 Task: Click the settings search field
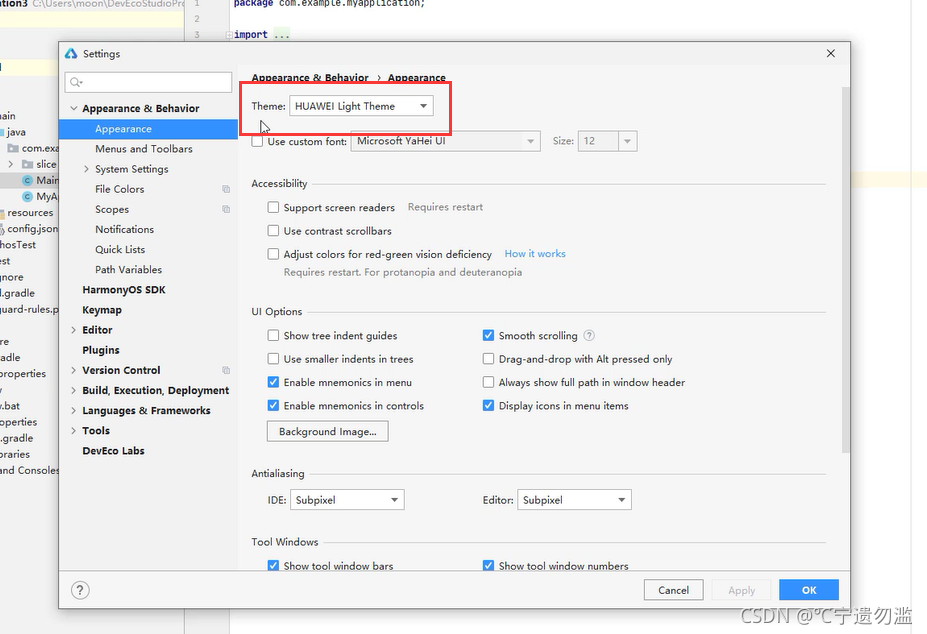point(148,82)
